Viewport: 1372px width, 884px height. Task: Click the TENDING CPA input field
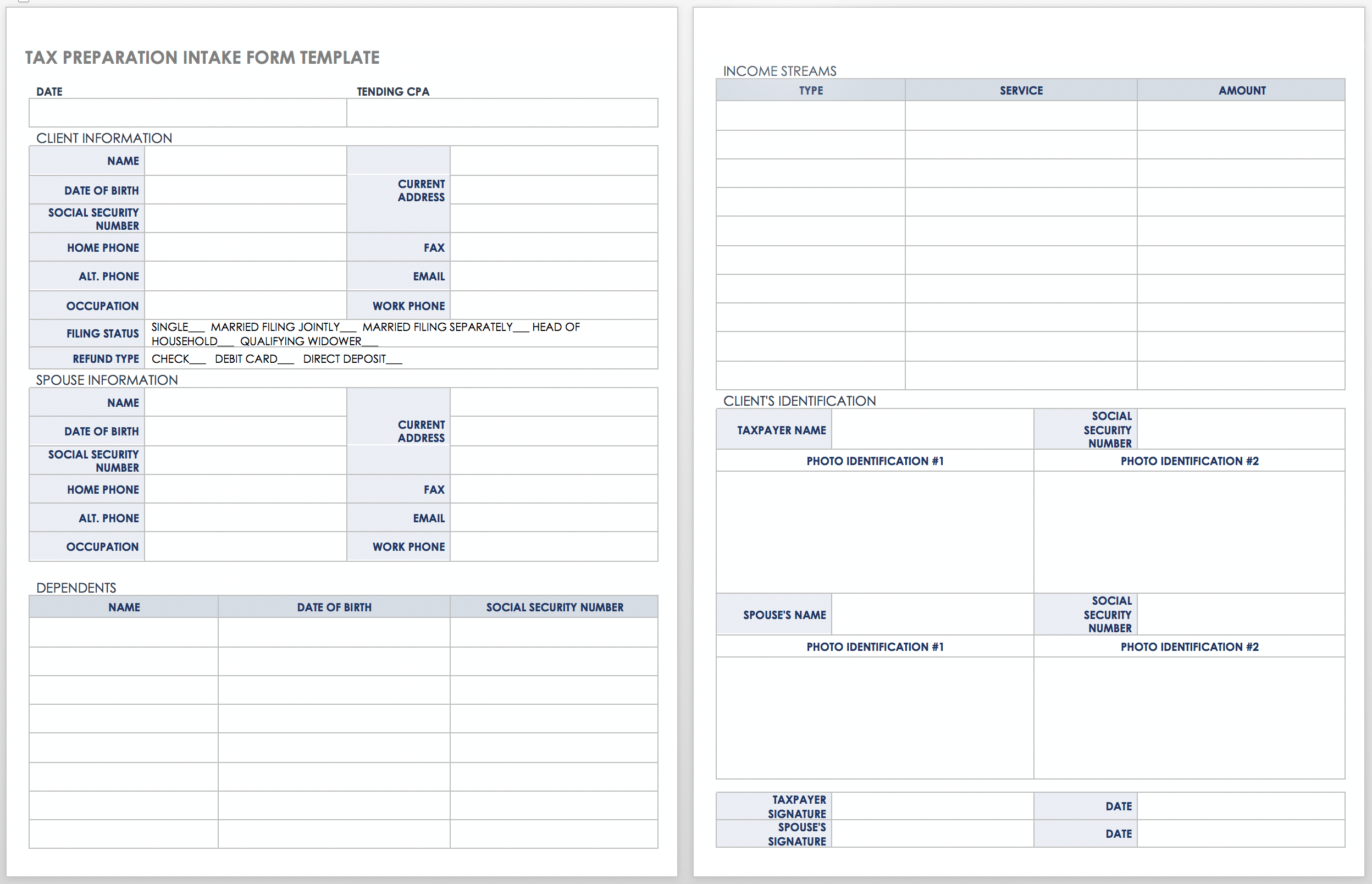pyautogui.click(x=502, y=113)
